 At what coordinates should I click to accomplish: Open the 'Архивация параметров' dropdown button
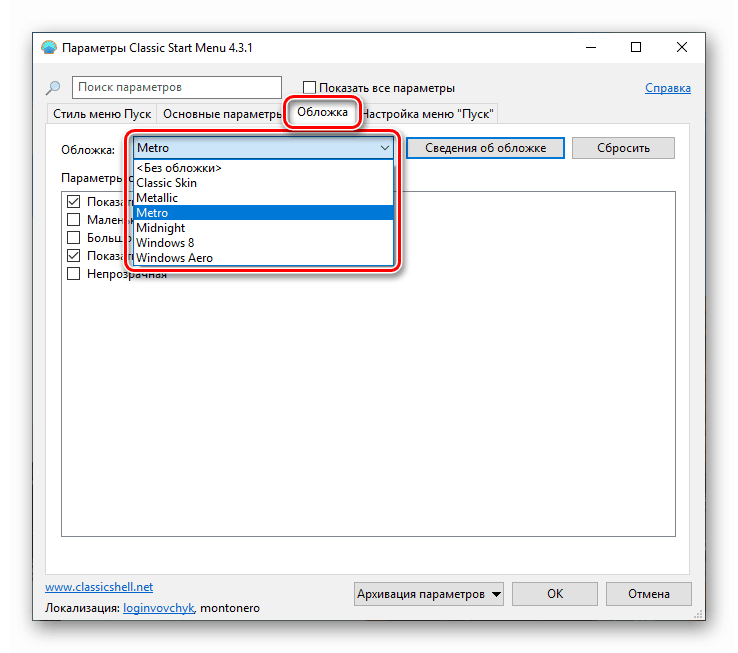pos(429,594)
